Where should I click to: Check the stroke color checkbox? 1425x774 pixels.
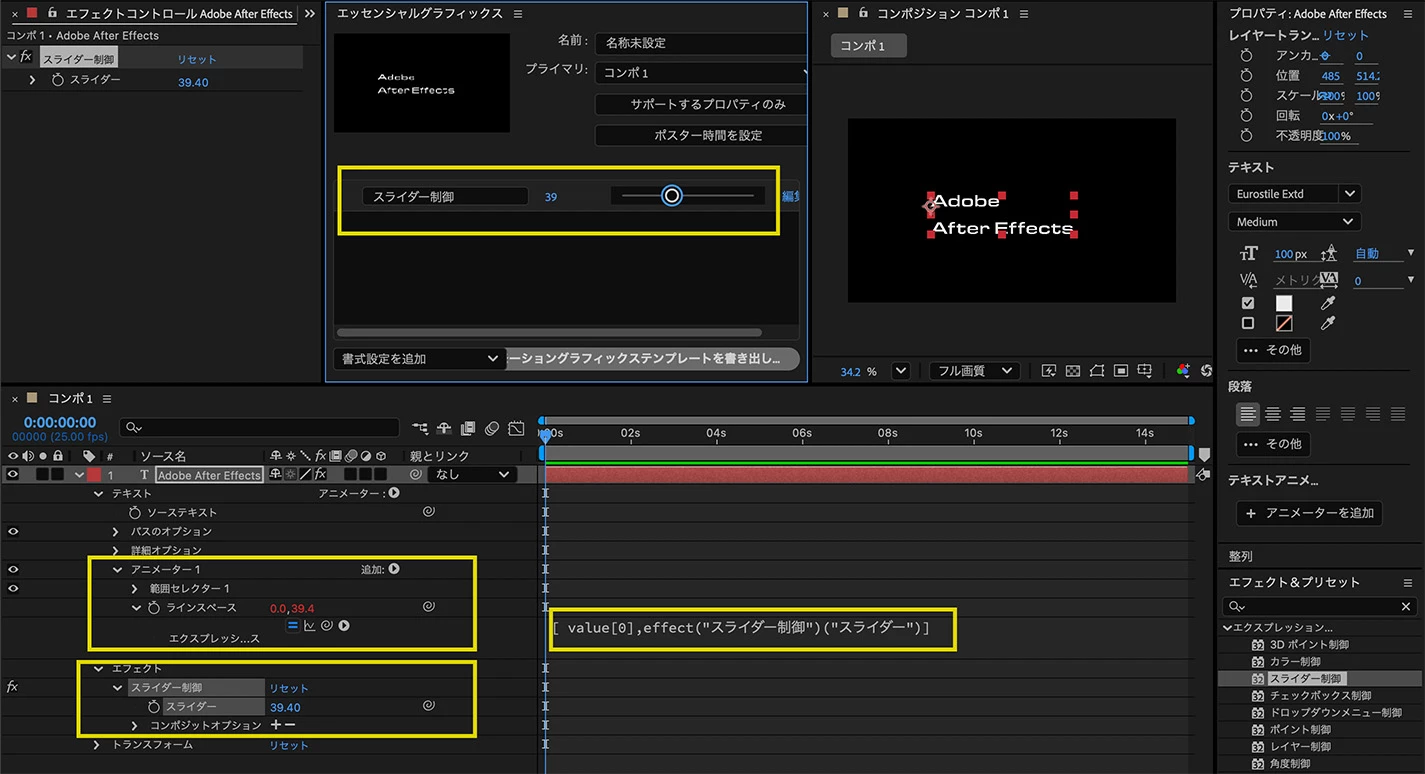[1247, 323]
